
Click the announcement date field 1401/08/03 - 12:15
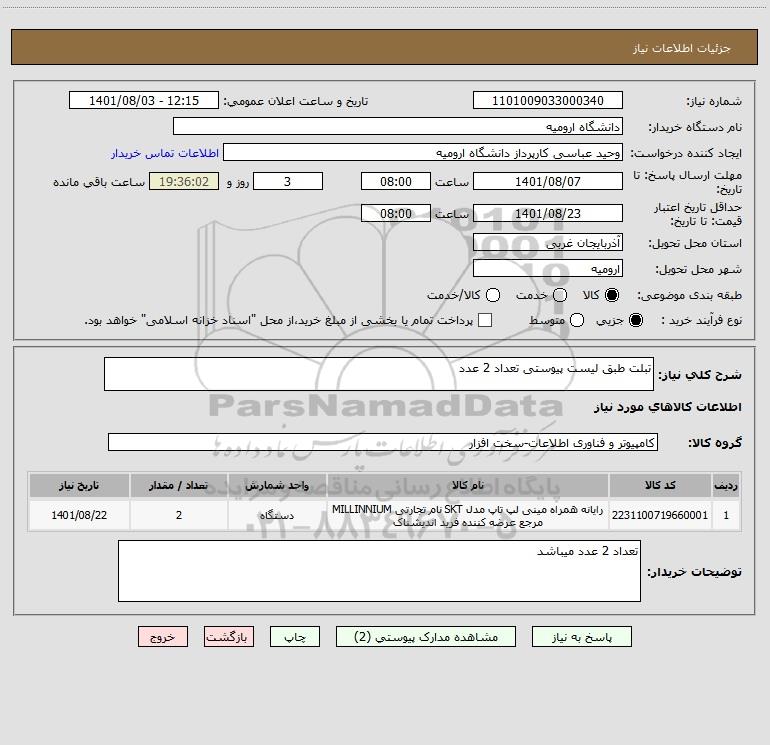[x=144, y=100]
